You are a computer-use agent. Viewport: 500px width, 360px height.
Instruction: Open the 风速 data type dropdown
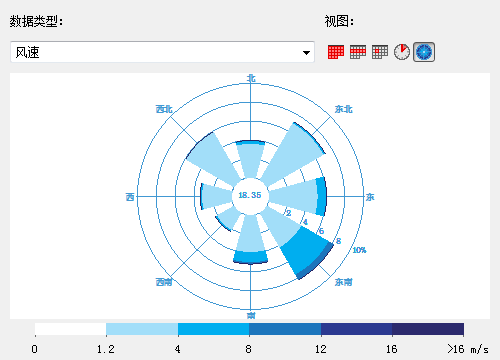pyautogui.click(x=162, y=52)
